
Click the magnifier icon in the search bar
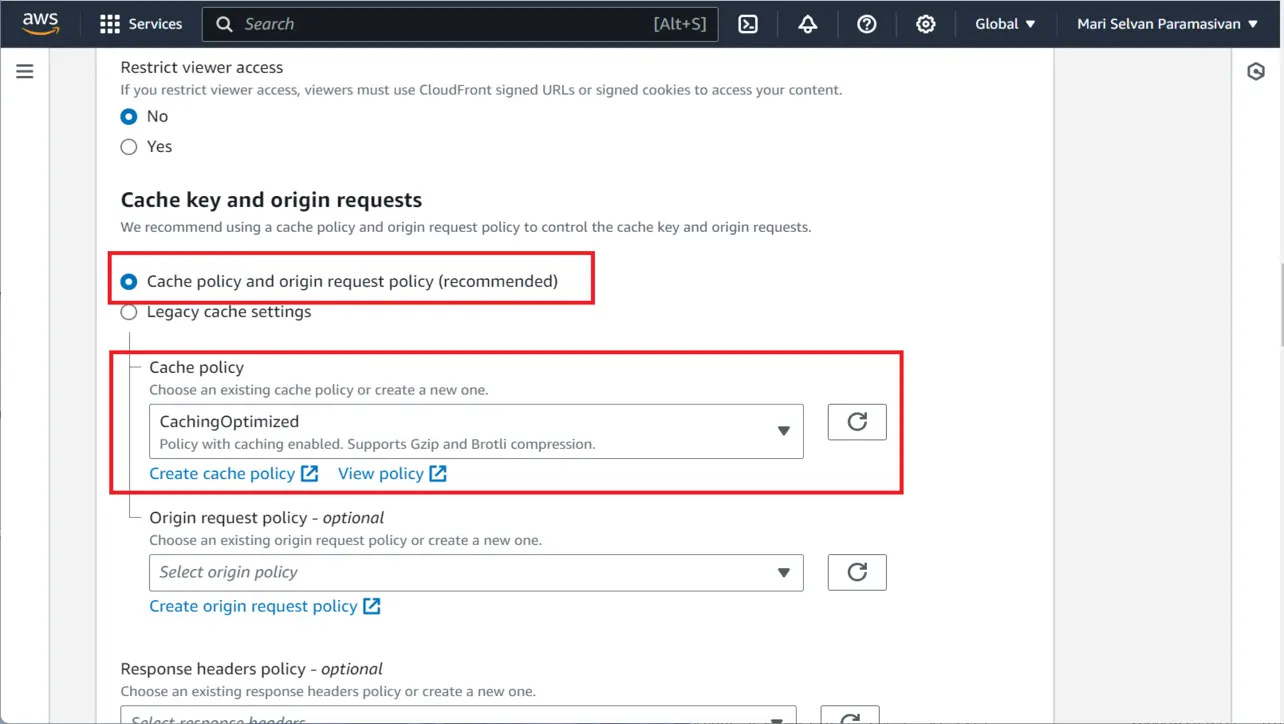click(225, 24)
